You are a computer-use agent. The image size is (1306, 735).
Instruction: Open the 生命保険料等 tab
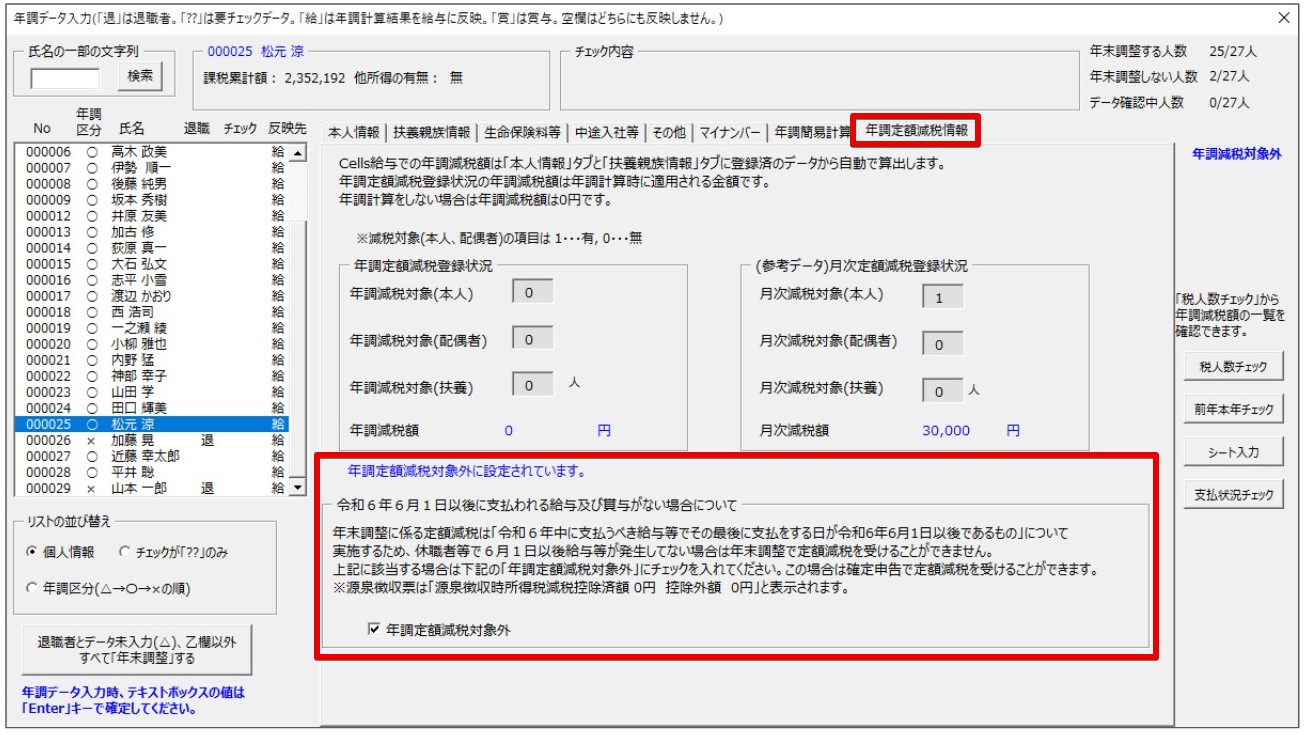point(522,132)
